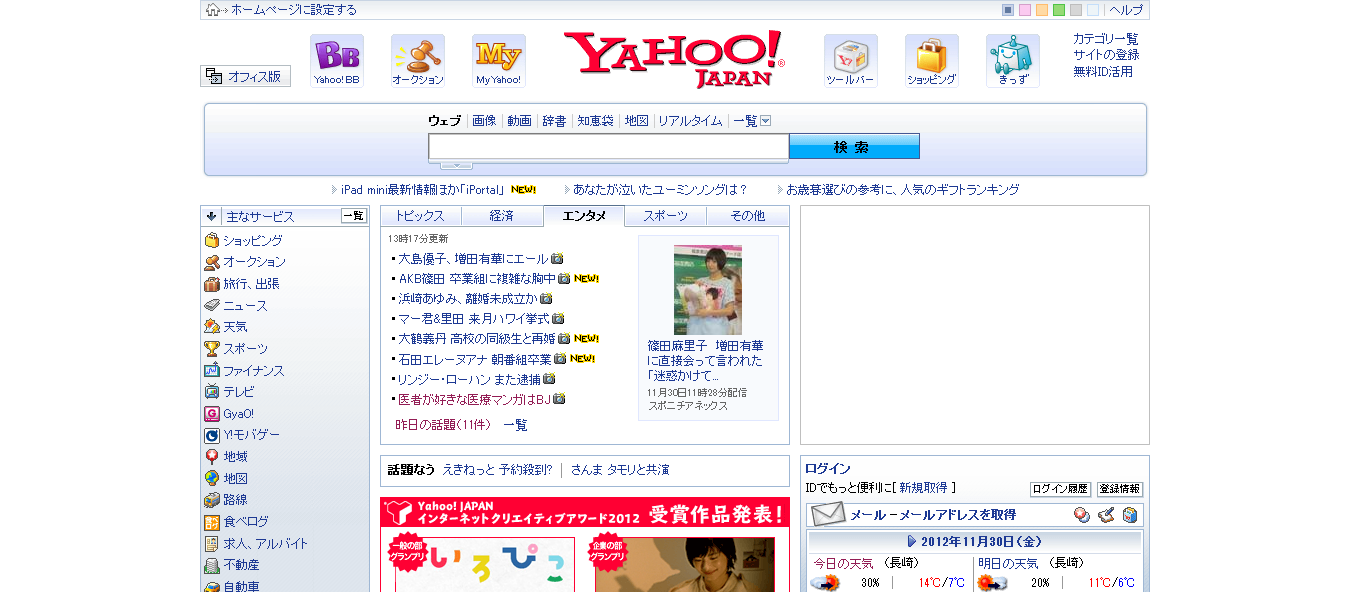Click sidebar ショッピング bag icon

(212, 241)
